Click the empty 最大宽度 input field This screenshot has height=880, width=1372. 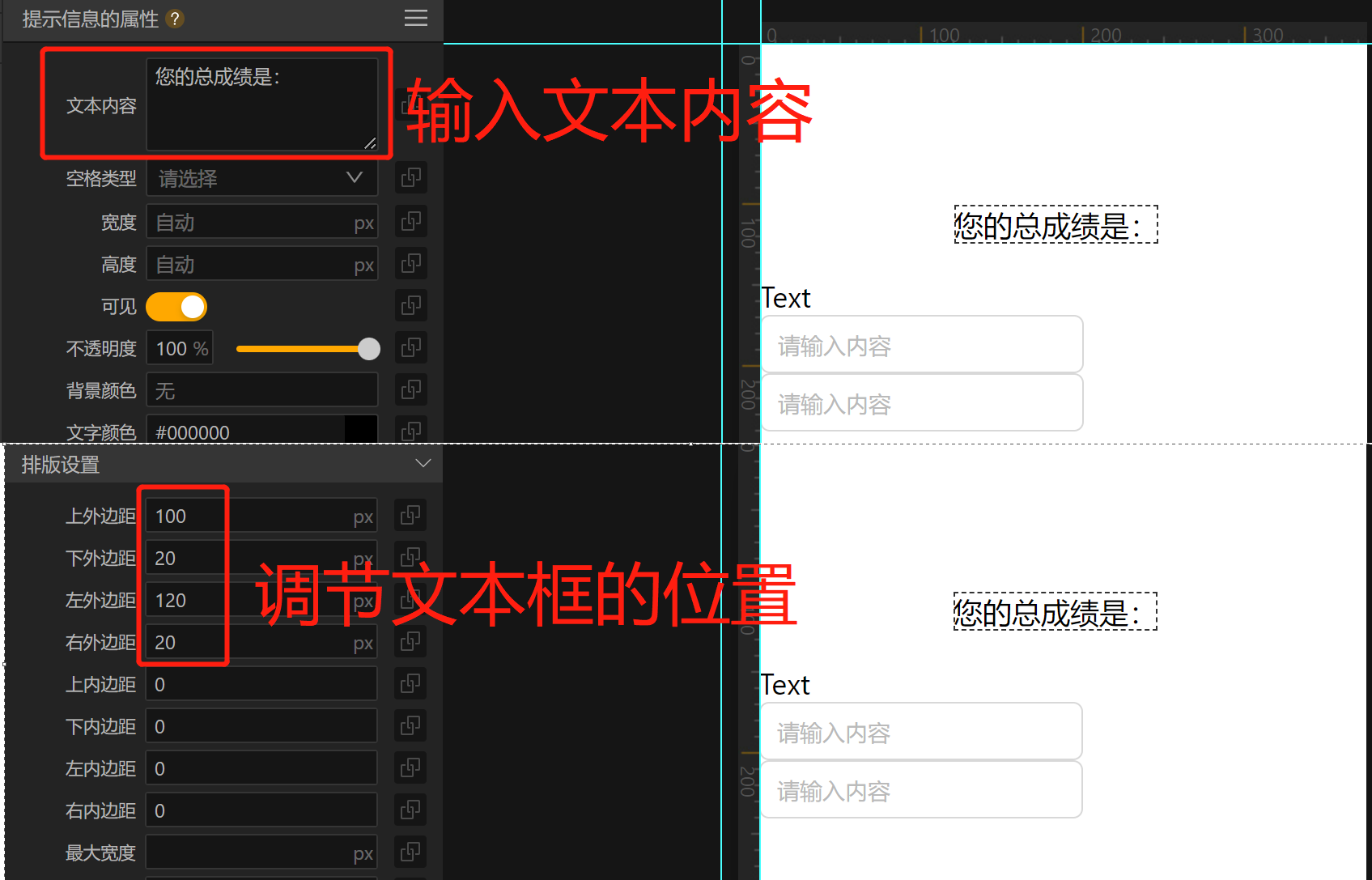(261, 852)
